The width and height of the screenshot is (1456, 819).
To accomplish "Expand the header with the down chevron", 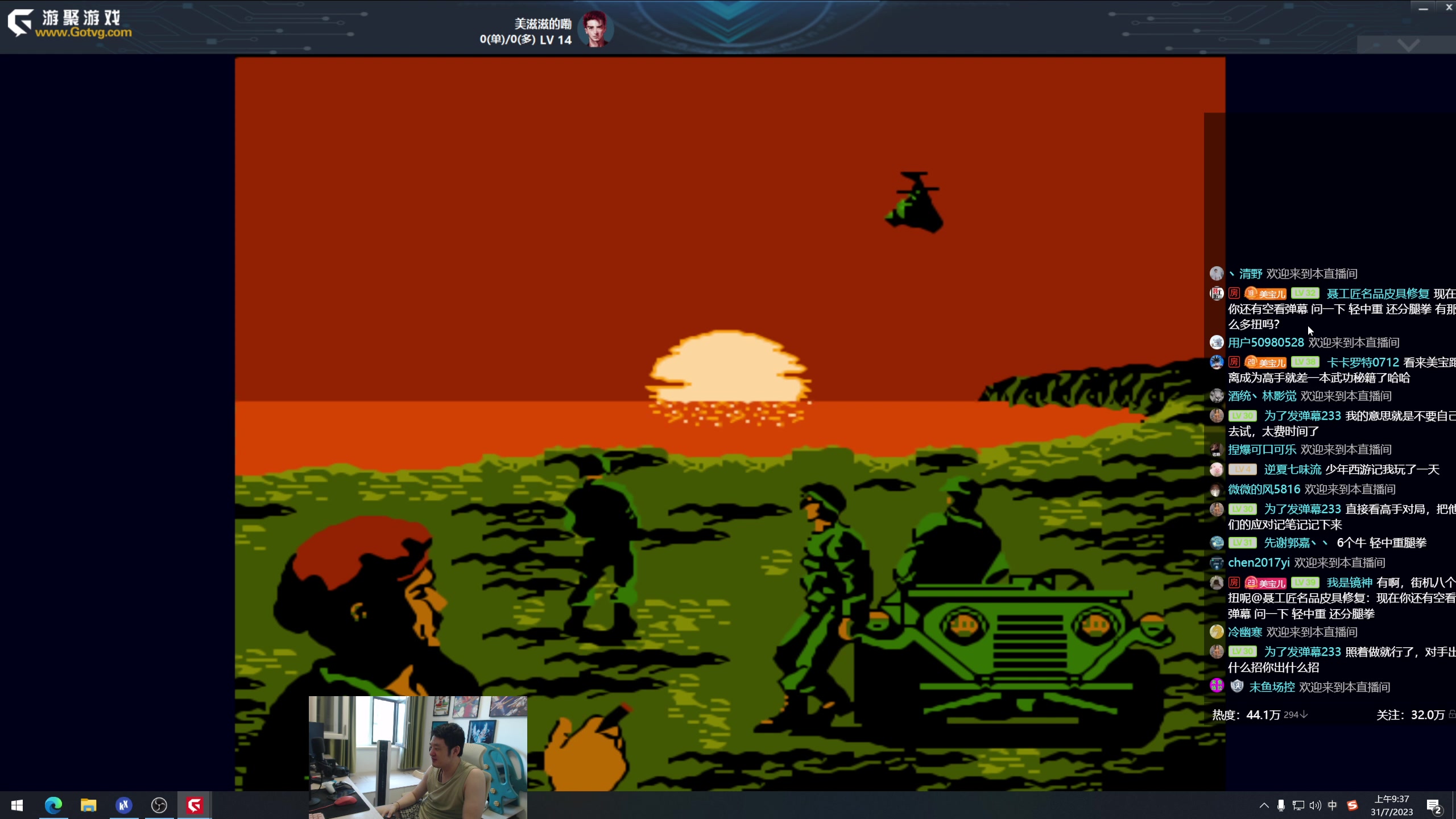I will 1408,45.
